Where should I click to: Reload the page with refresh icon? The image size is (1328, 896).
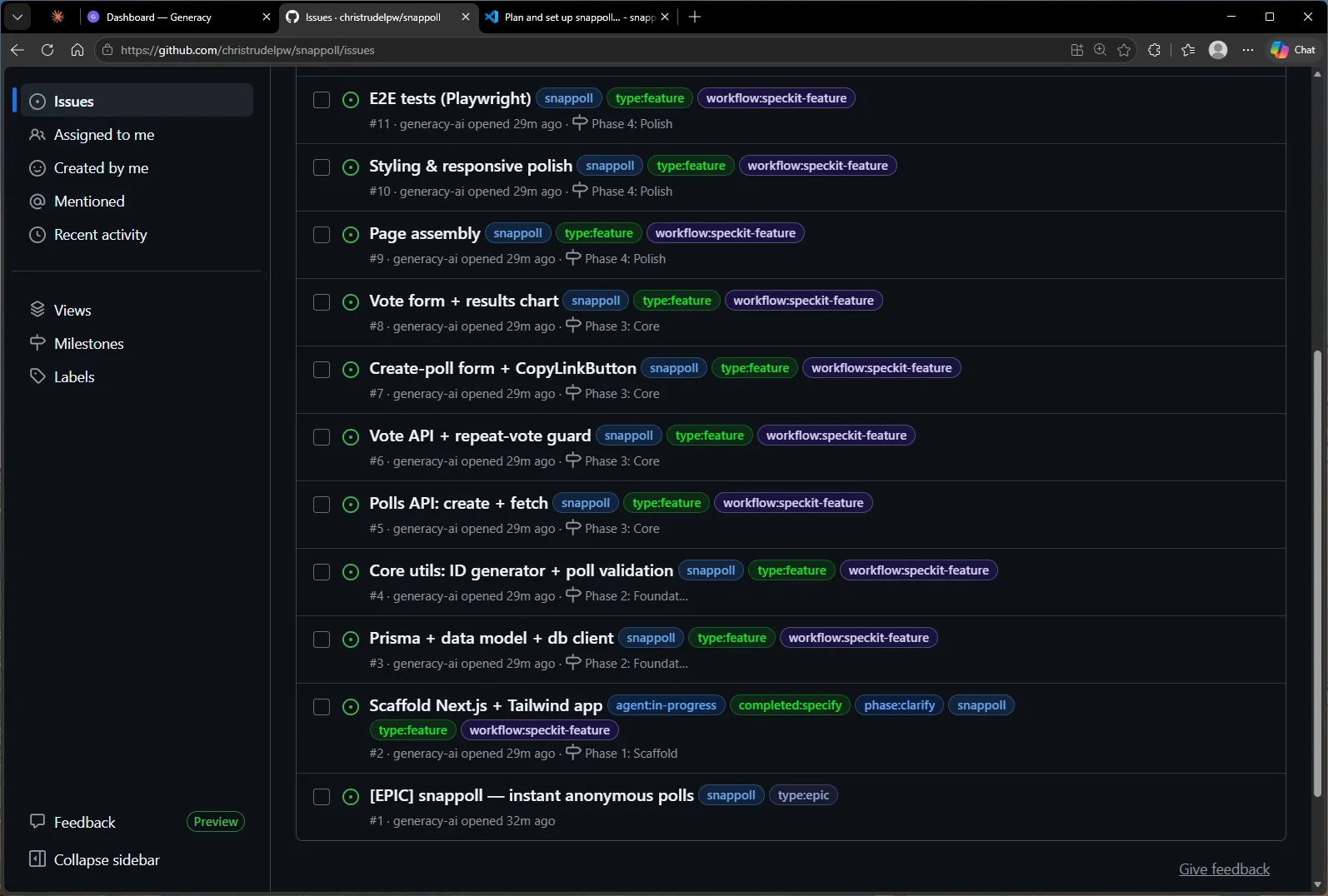pos(47,50)
